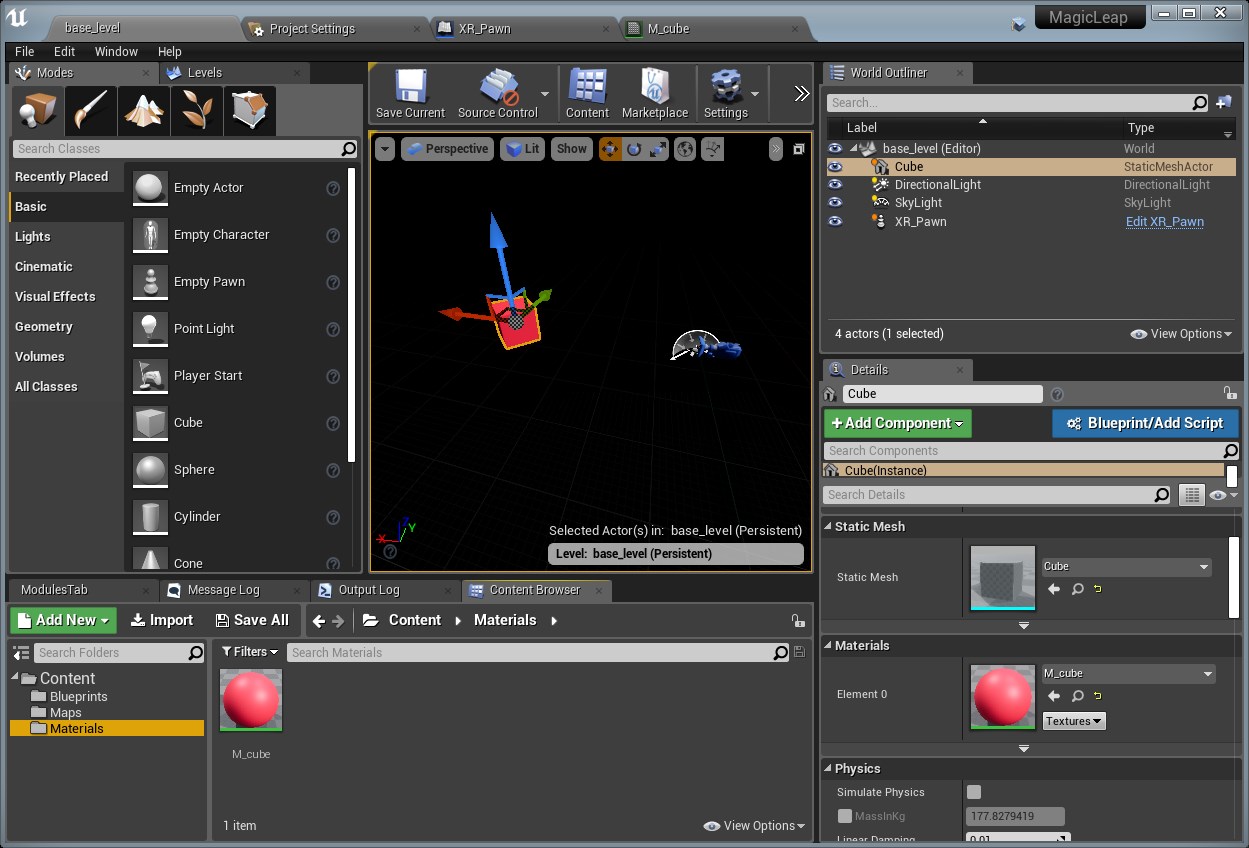Viewport: 1249px width, 848px height.
Task: Open surface snapping options in viewport
Action: [x=712, y=149]
